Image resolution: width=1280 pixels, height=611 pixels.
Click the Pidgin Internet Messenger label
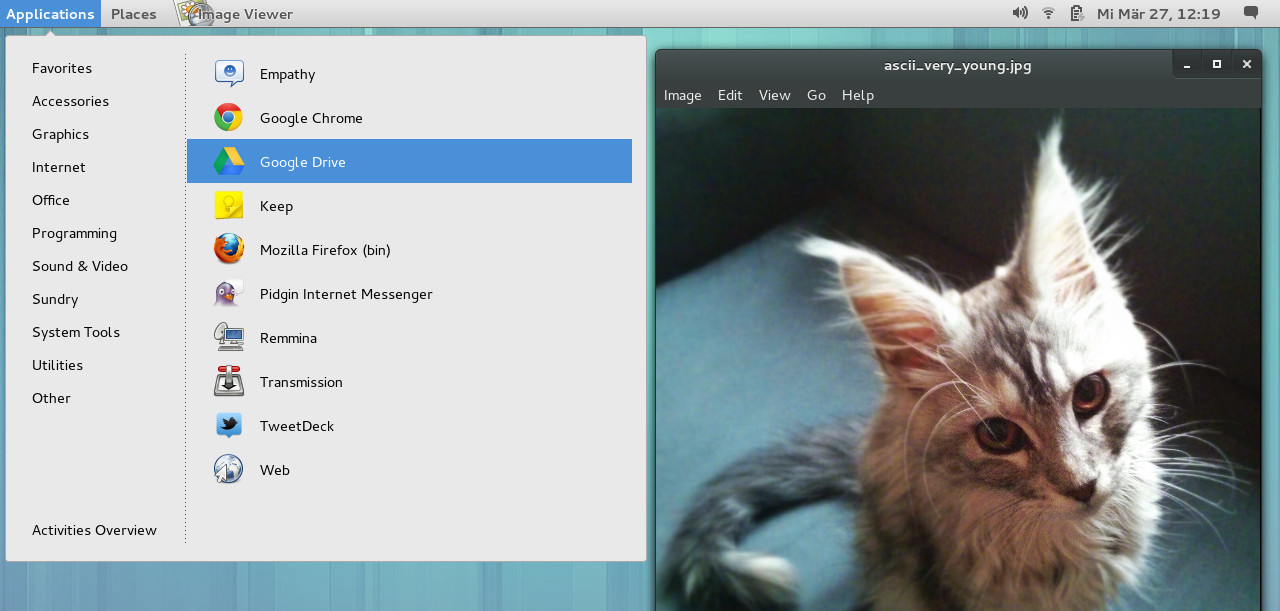click(346, 294)
